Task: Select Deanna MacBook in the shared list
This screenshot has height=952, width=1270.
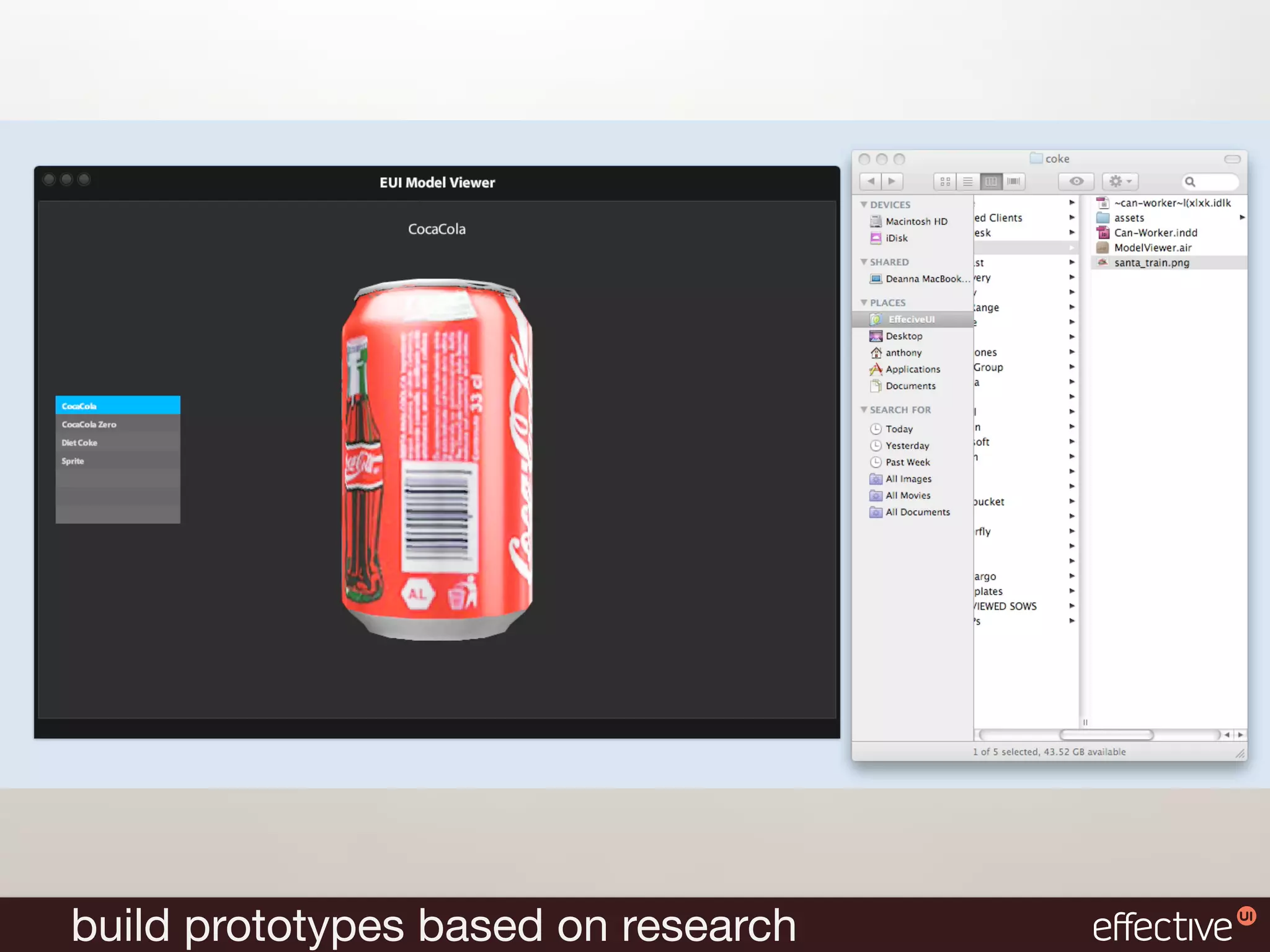Action: click(912, 279)
